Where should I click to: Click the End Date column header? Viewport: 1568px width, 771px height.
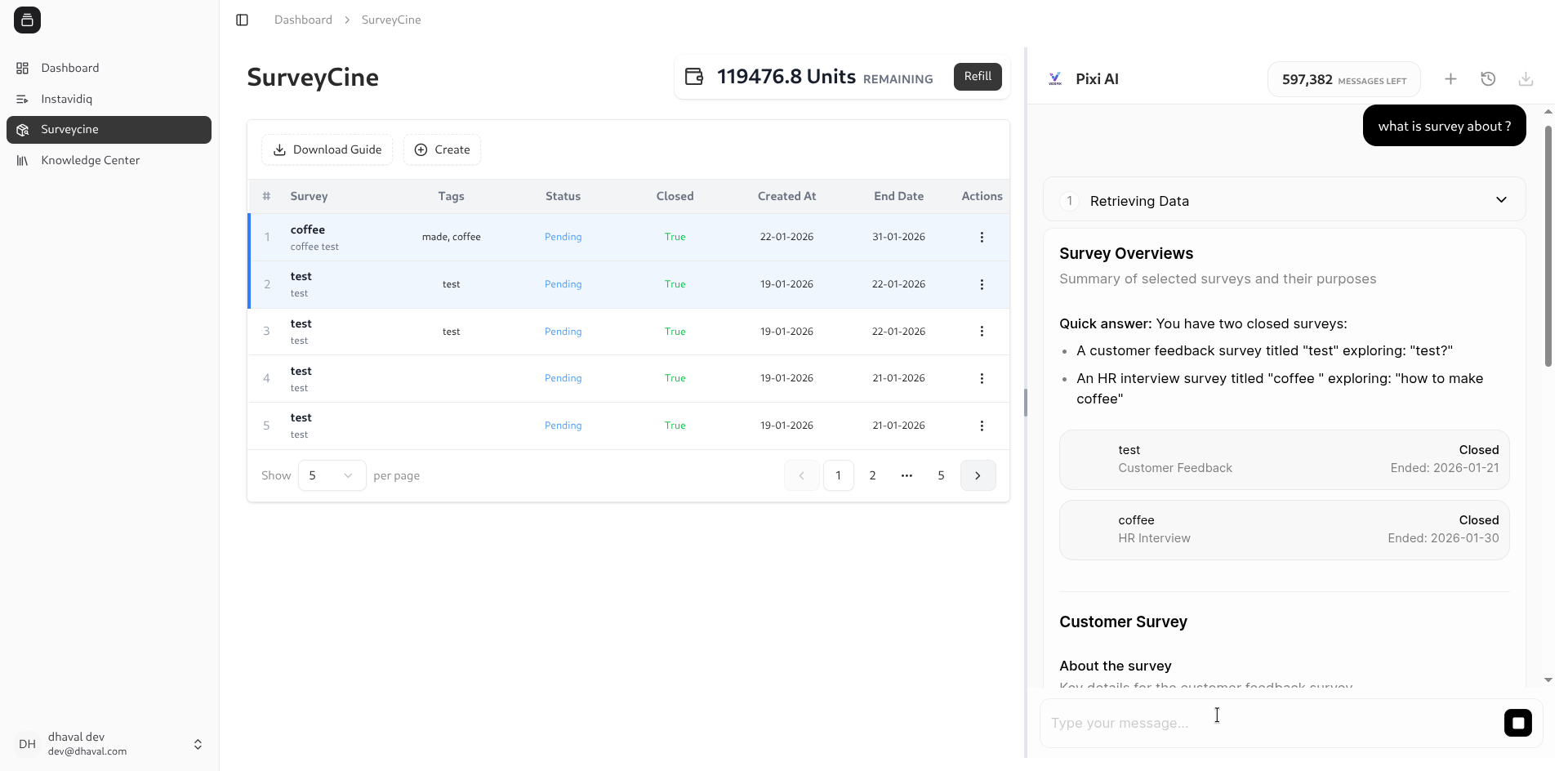tap(898, 196)
